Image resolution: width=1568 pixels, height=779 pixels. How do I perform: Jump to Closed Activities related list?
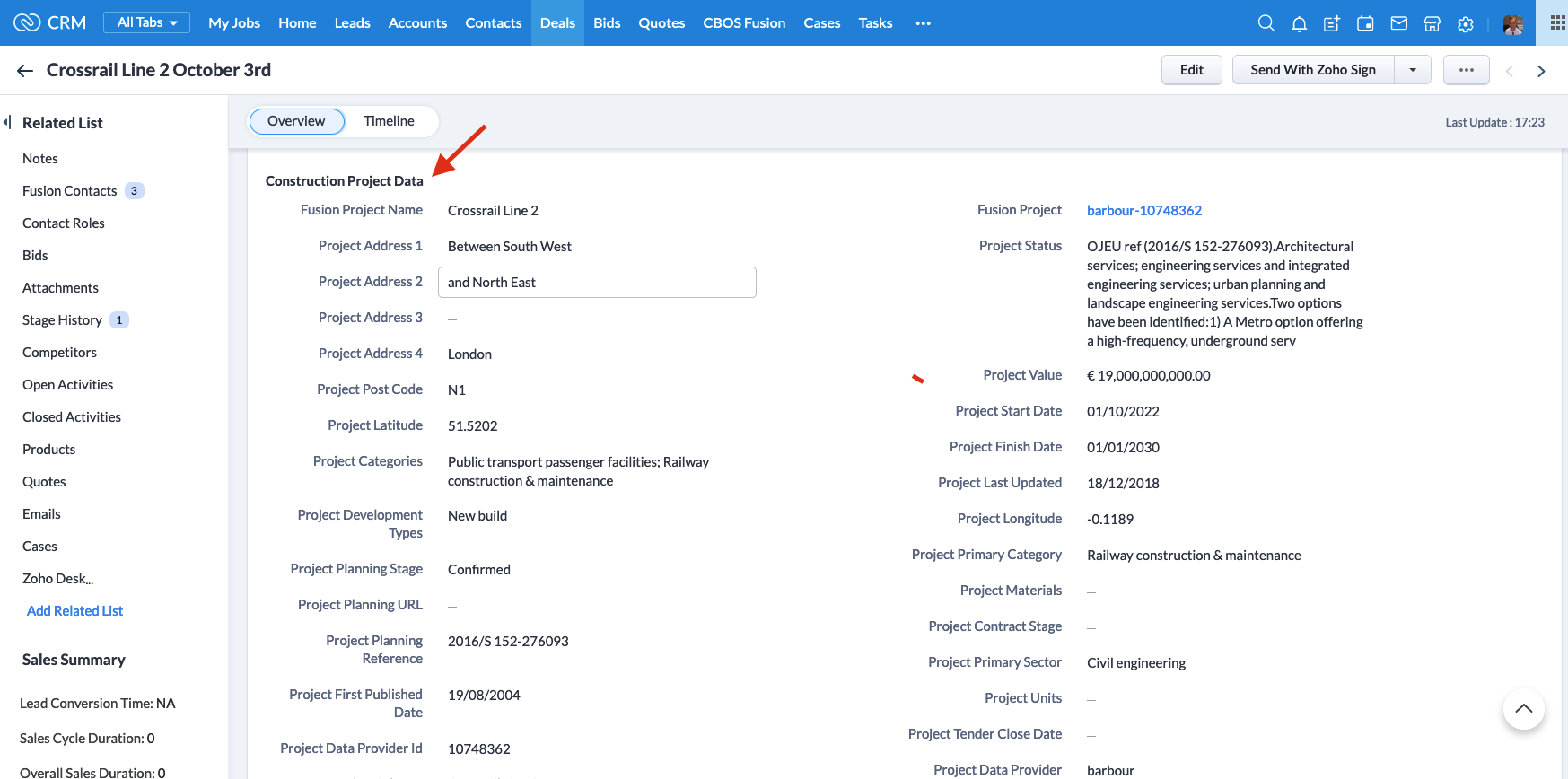72,417
